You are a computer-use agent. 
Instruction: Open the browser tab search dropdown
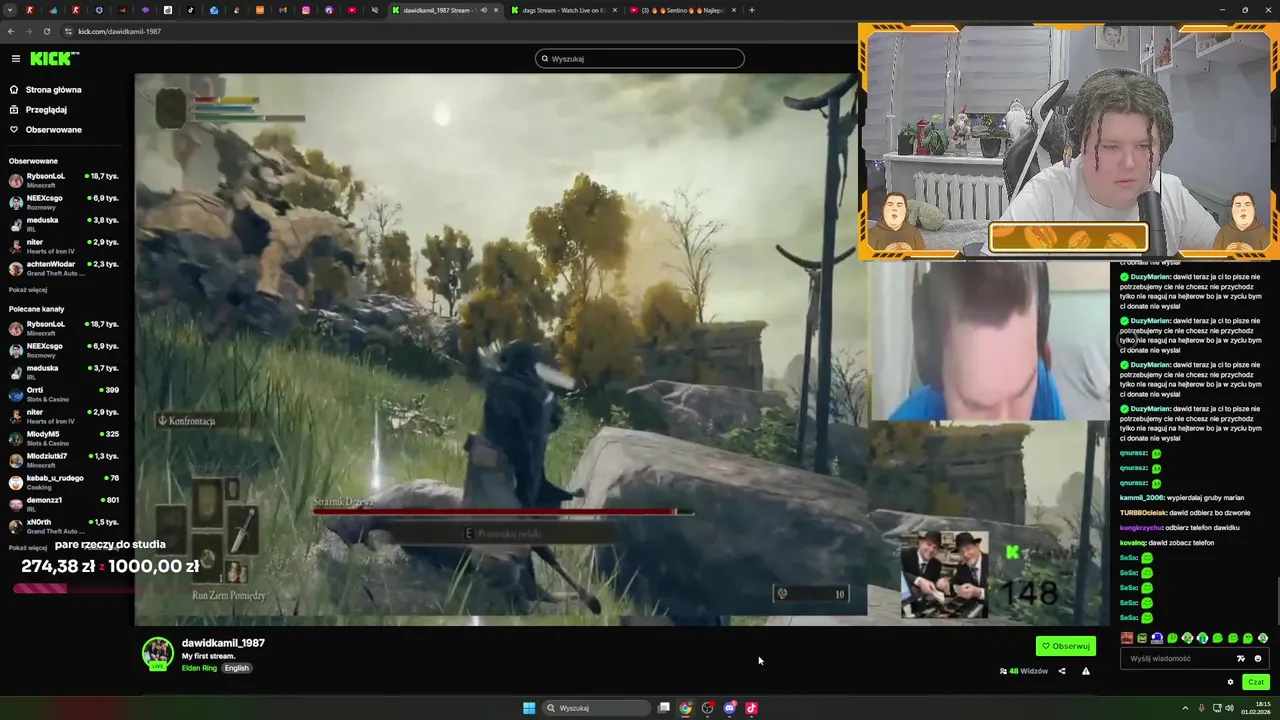(x=11, y=10)
